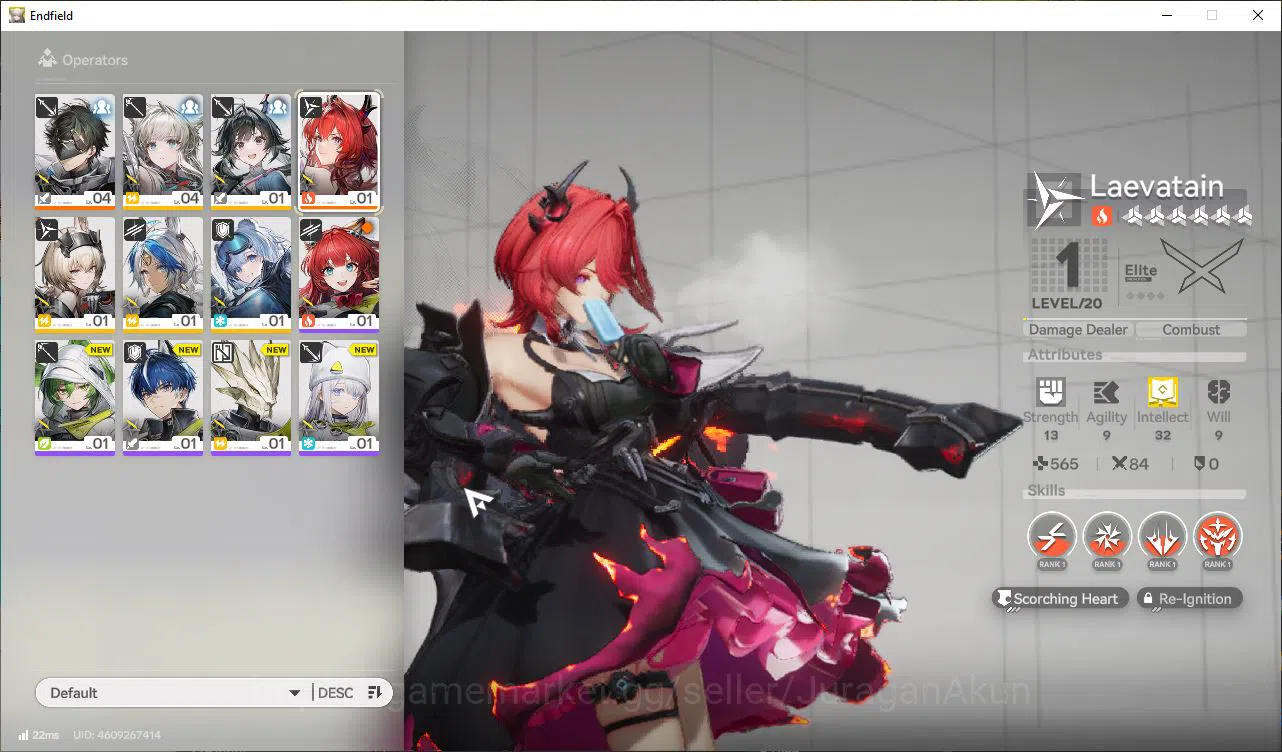Image resolution: width=1282 pixels, height=752 pixels.
Task: Click the level 1 of 20 display
Action: coord(1067,273)
